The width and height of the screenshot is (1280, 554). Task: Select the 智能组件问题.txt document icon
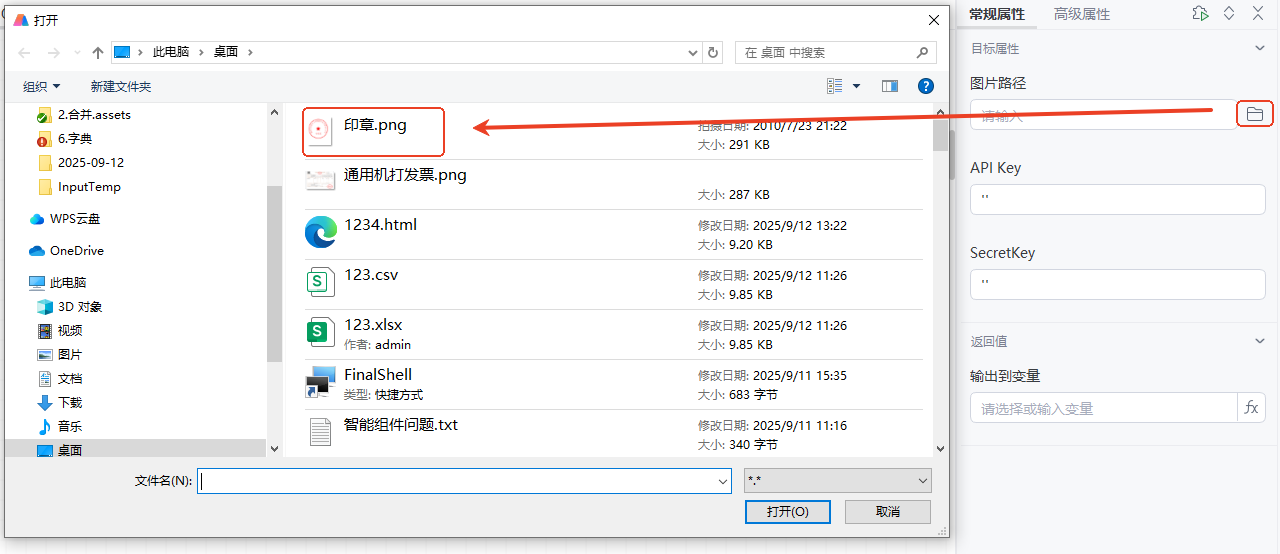coord(320,432)
